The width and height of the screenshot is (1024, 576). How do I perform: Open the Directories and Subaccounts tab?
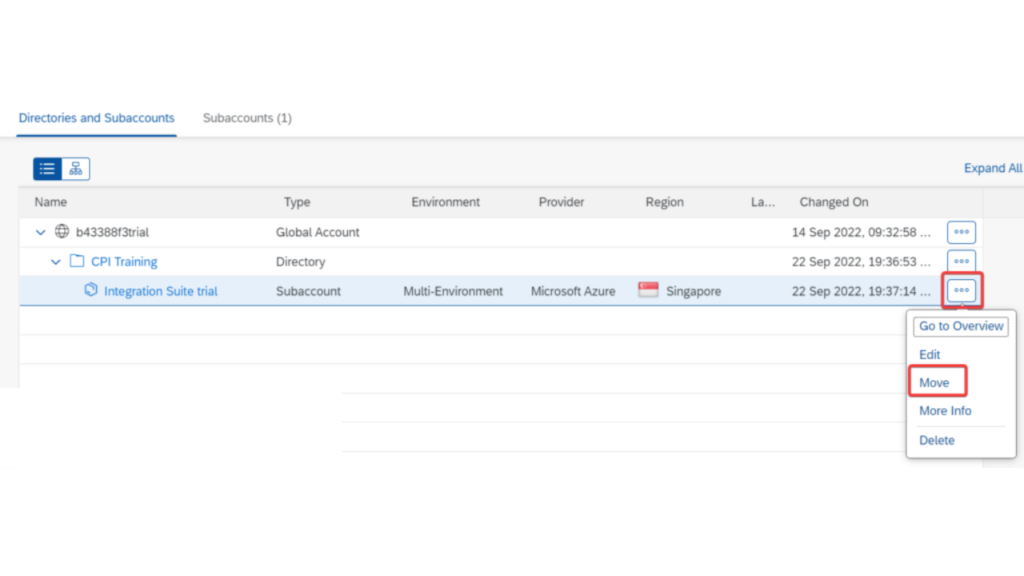point(96,118)
